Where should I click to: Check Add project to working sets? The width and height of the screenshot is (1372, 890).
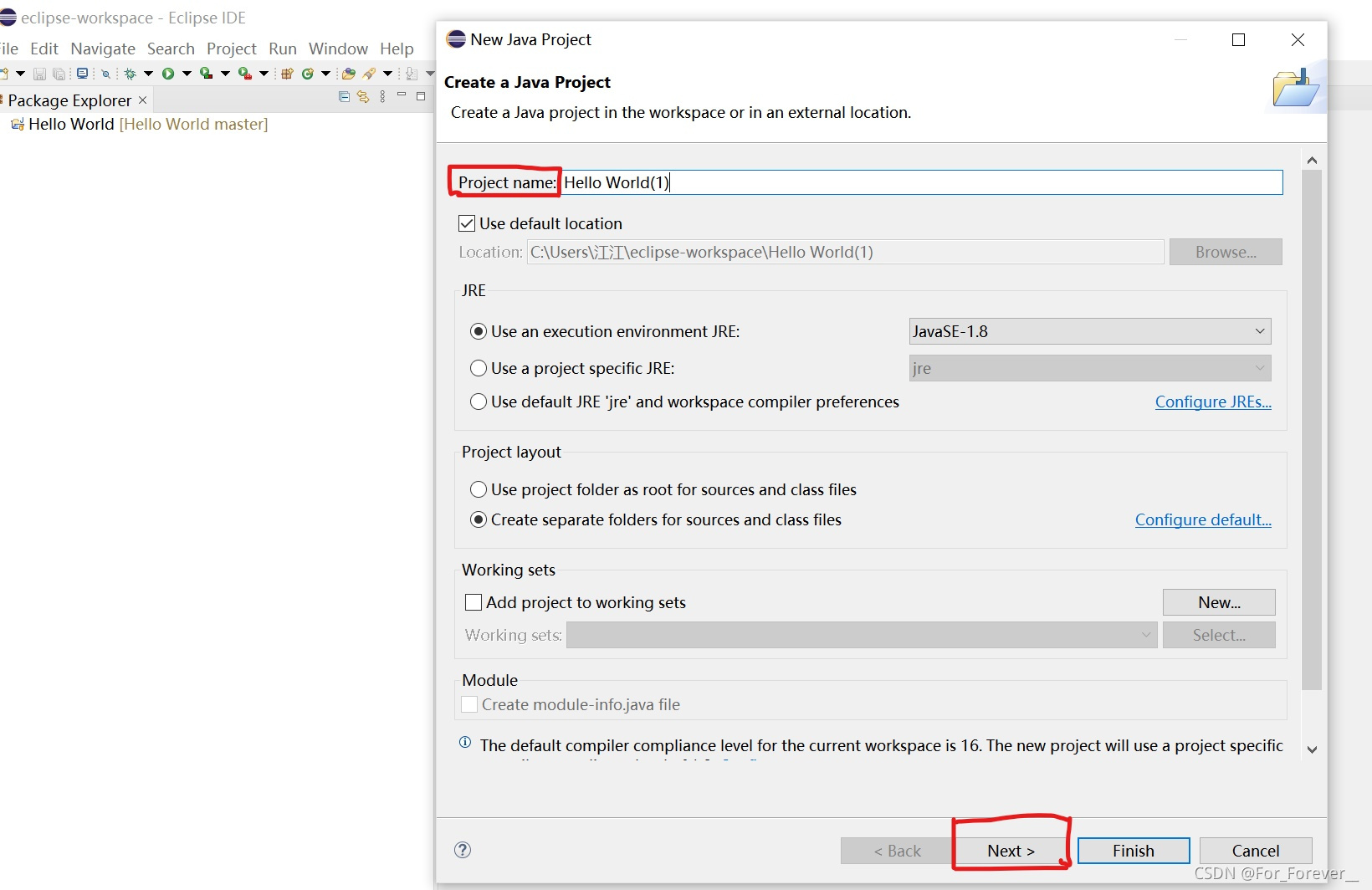pyautogui.click(x=474, y=602)
